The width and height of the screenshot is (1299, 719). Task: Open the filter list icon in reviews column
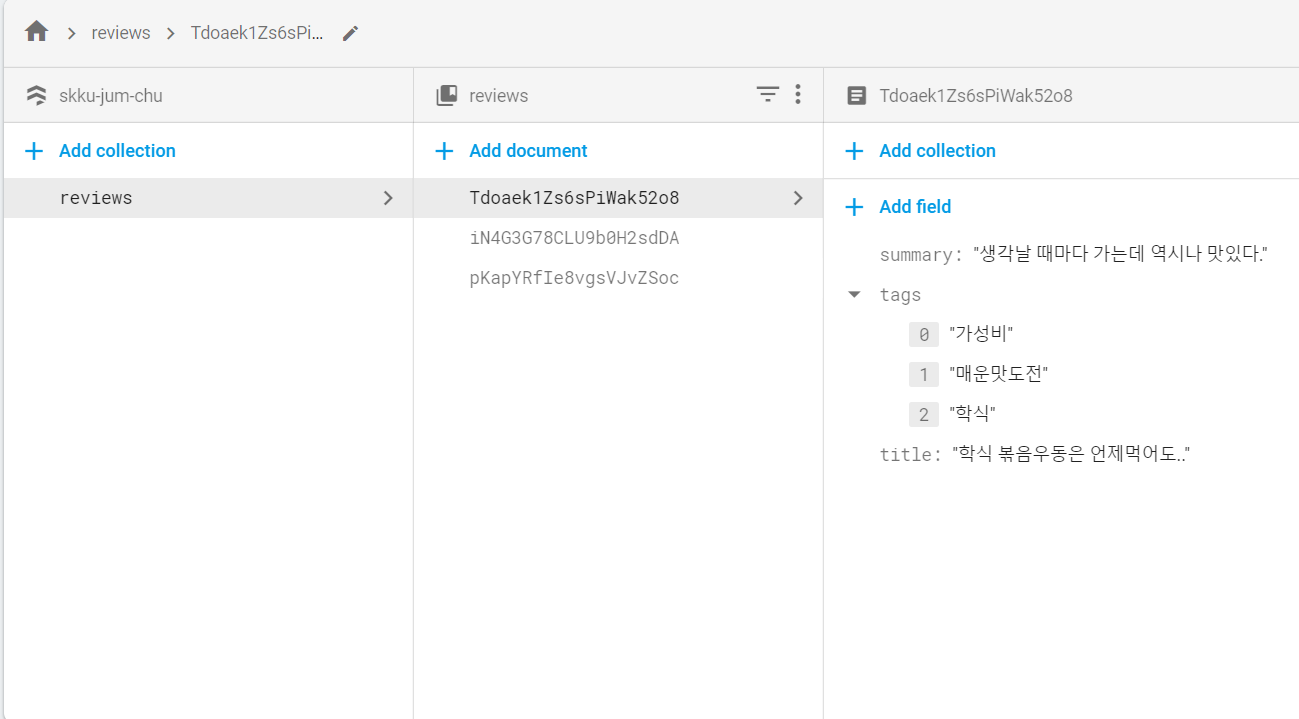pyautogui.click(x=767, y=94)
